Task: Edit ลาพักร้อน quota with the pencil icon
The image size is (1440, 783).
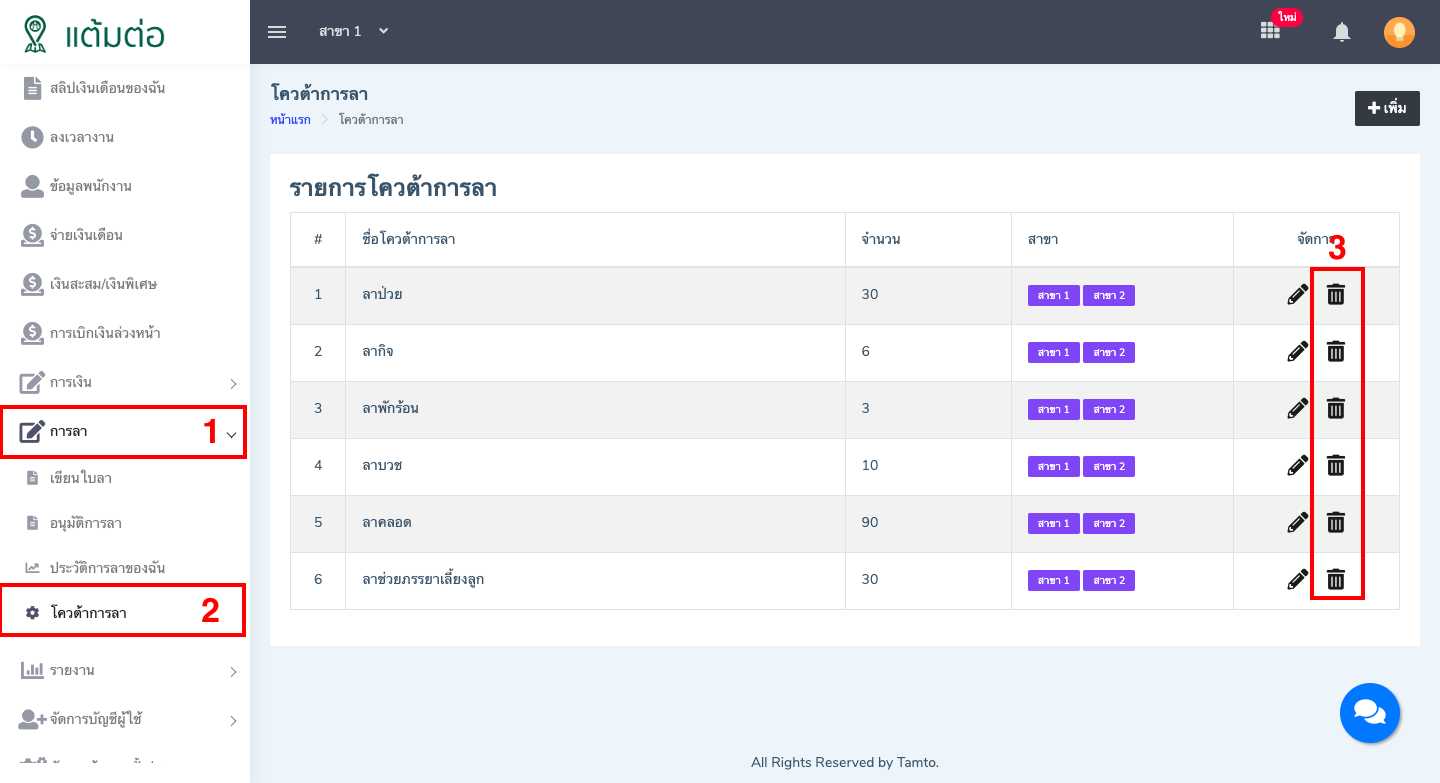Action: click(1297, 408)
